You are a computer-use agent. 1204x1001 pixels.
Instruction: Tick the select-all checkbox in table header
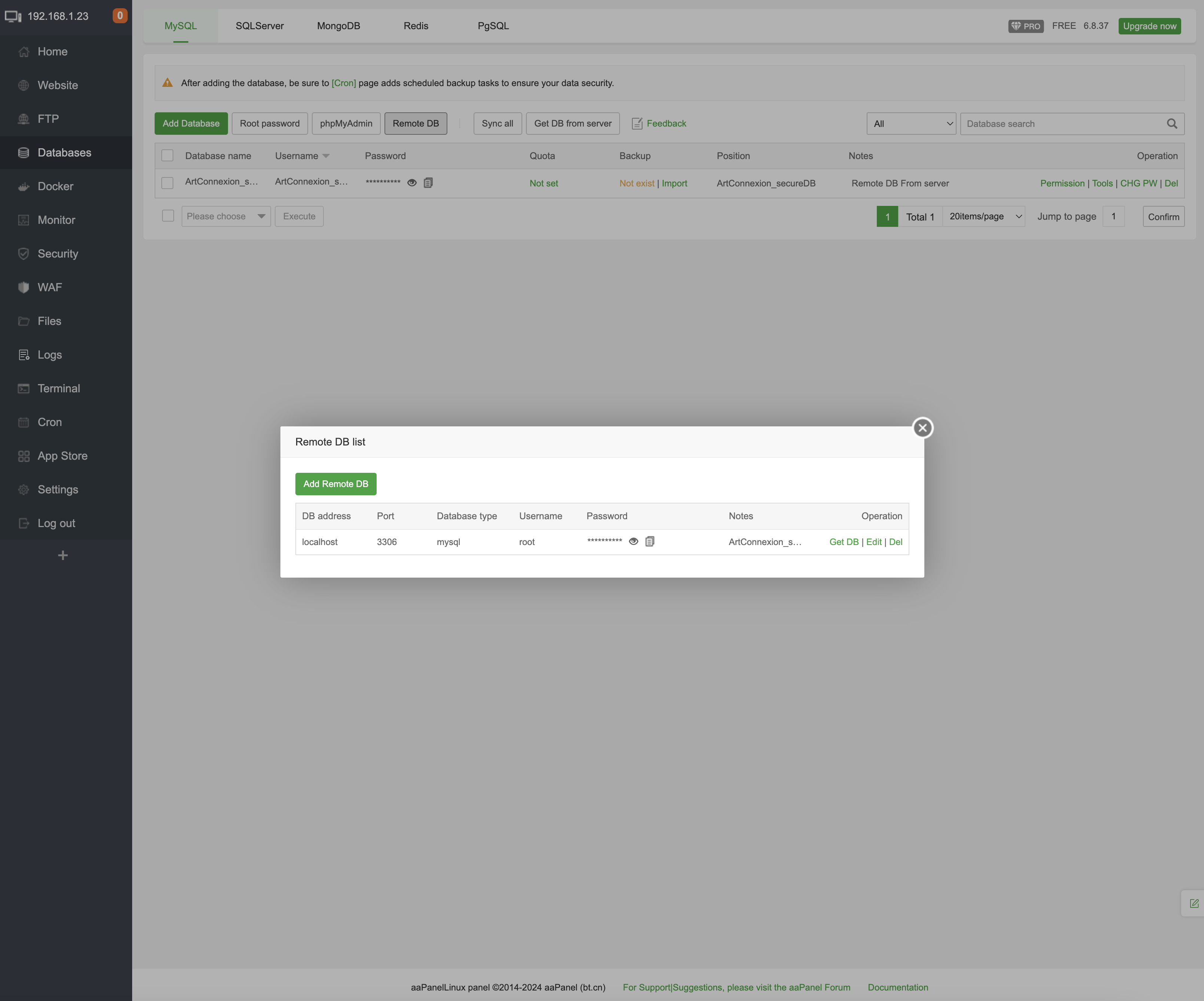pyautogui.click(x=167, y=156)
